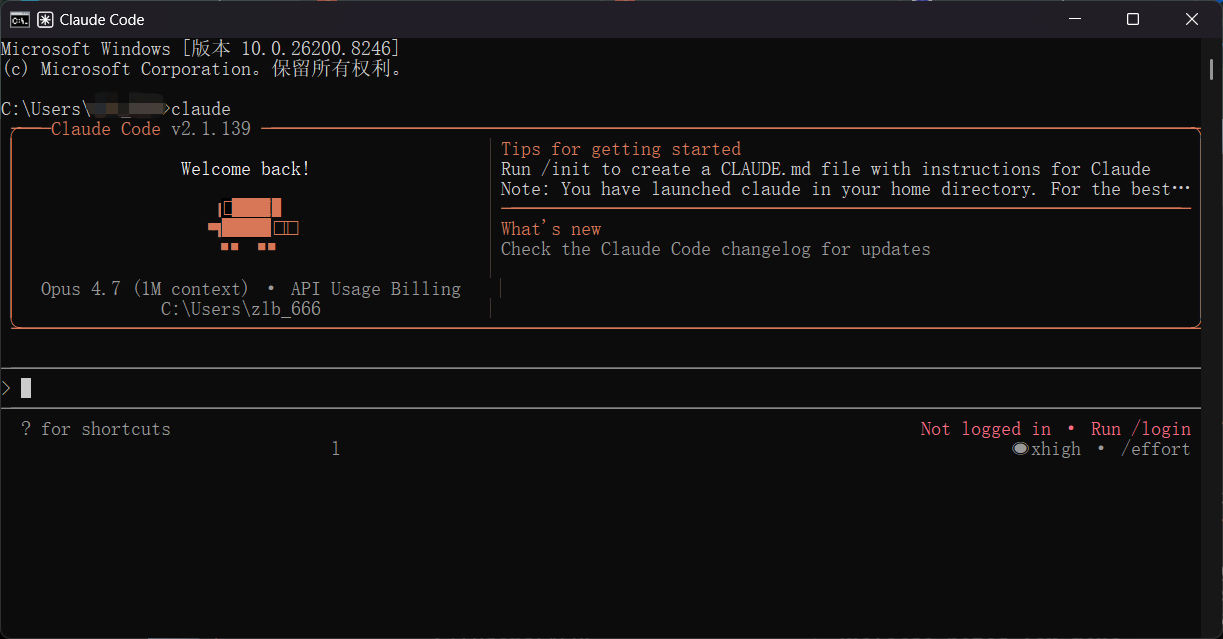Click the "/effort" hint text
The height and width of the screenshot is (639, 1223).
click(1156, 449)
